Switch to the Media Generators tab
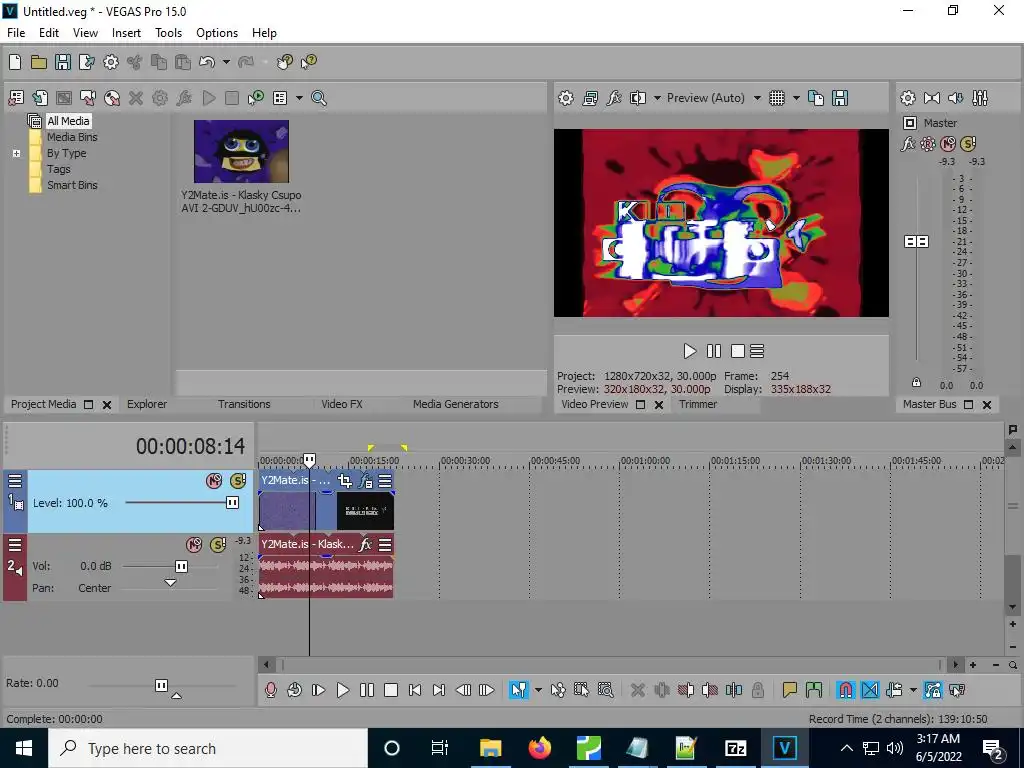The width and height of the screenshot is (1024, 768). 456,404
